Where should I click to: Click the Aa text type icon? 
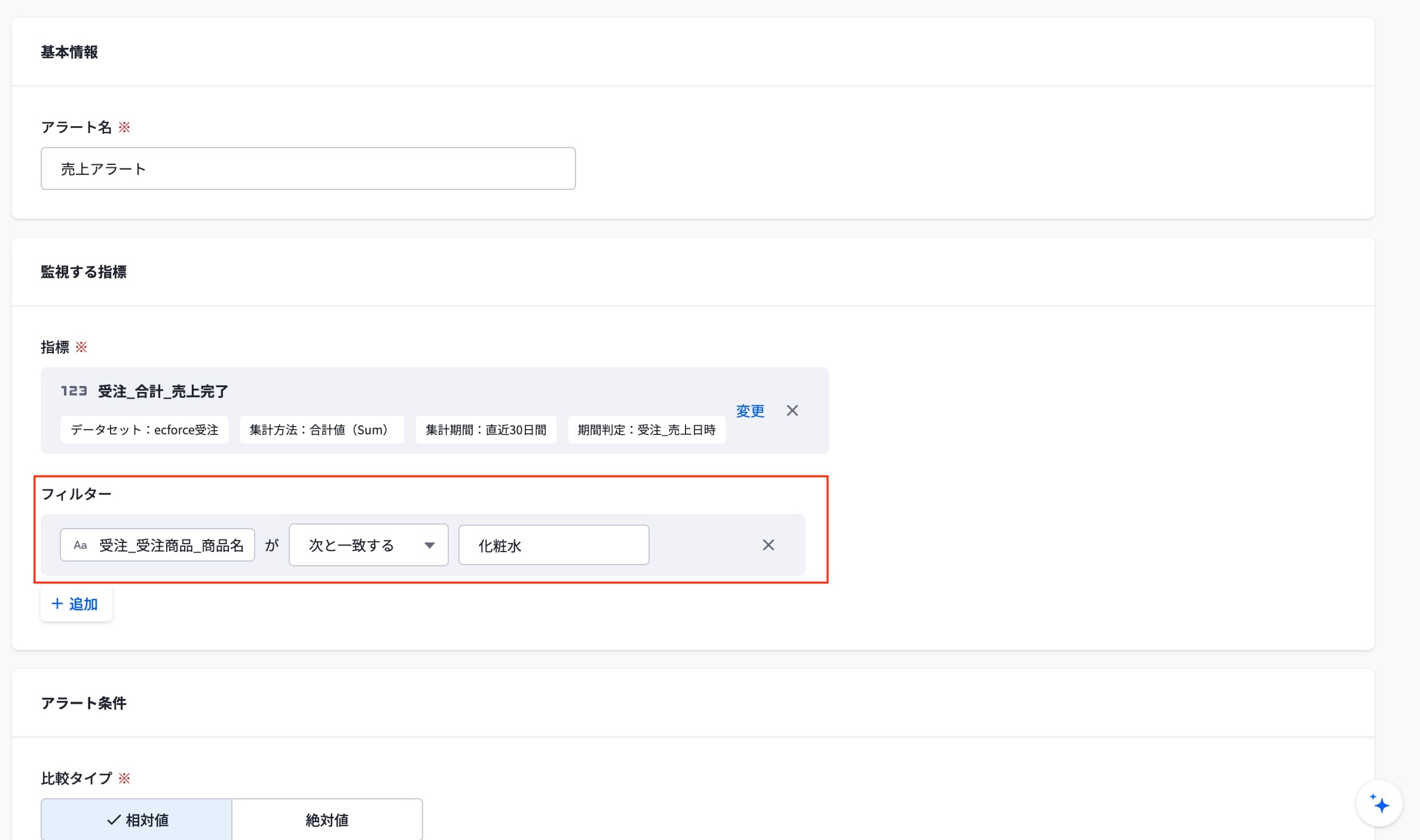pos(80,545)
